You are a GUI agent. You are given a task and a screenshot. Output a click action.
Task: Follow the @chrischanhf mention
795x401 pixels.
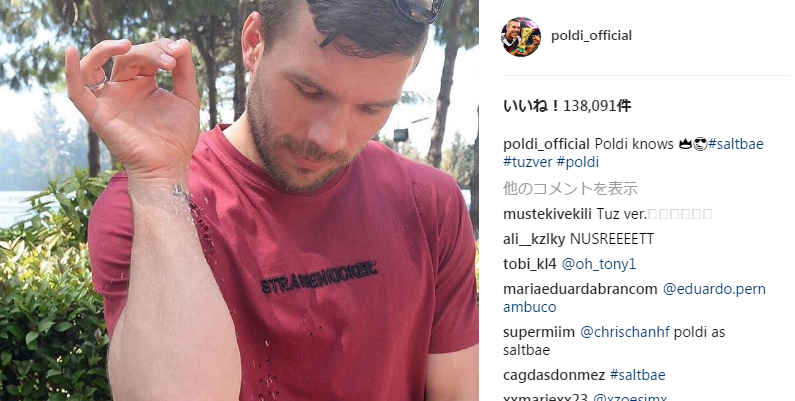[x=625, y=333]
